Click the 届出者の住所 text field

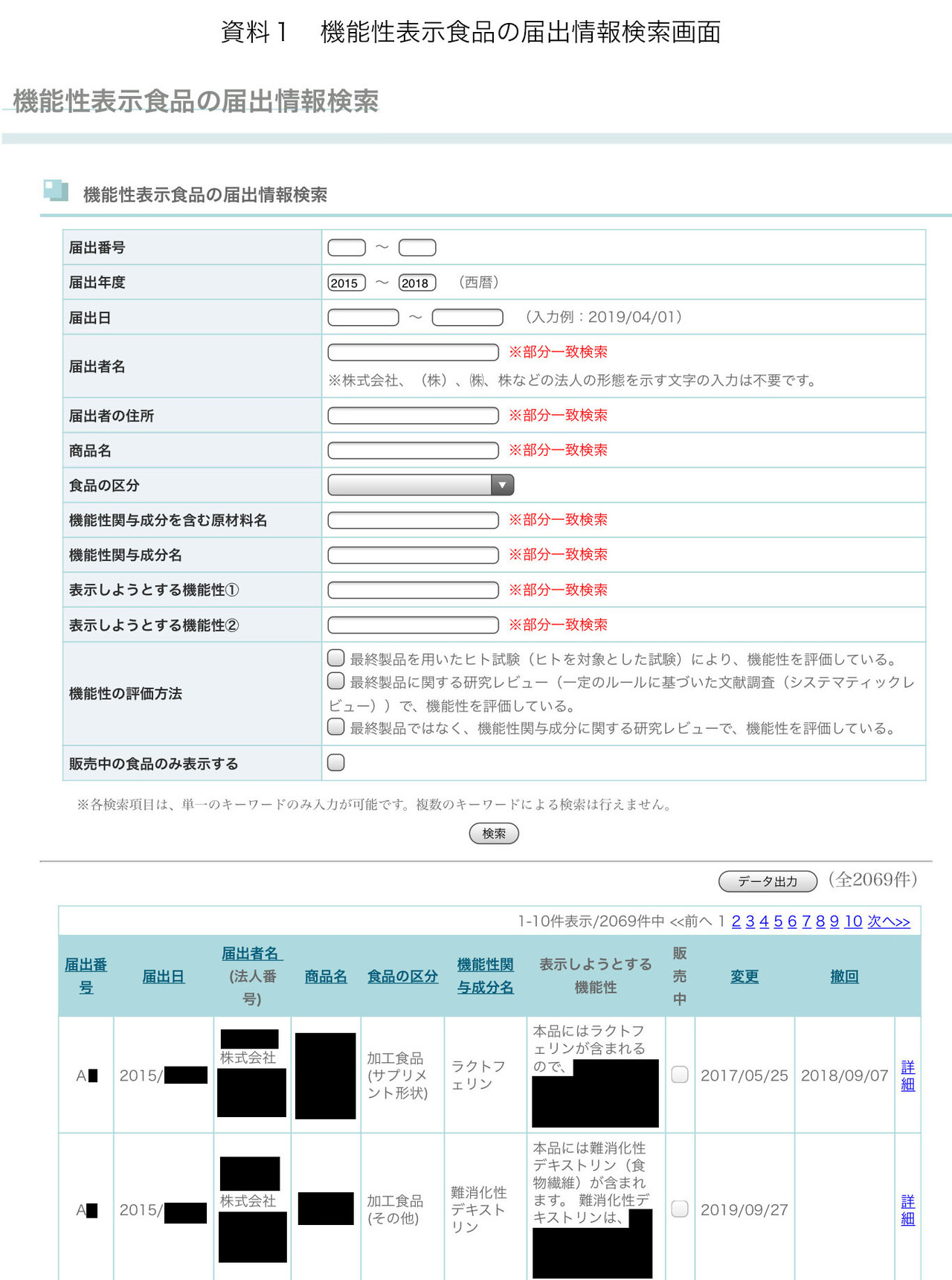click(x=414, y=415)
